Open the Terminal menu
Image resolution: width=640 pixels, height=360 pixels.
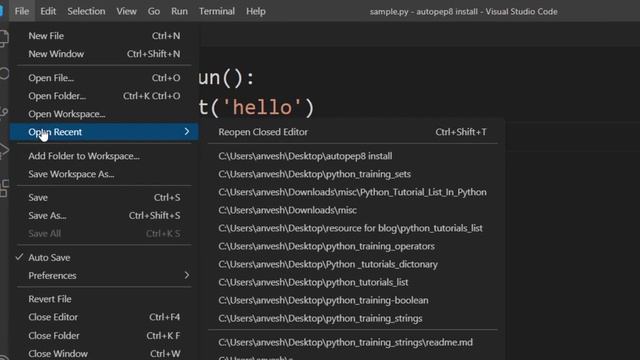pyautogui.click(x=217, y=11)
